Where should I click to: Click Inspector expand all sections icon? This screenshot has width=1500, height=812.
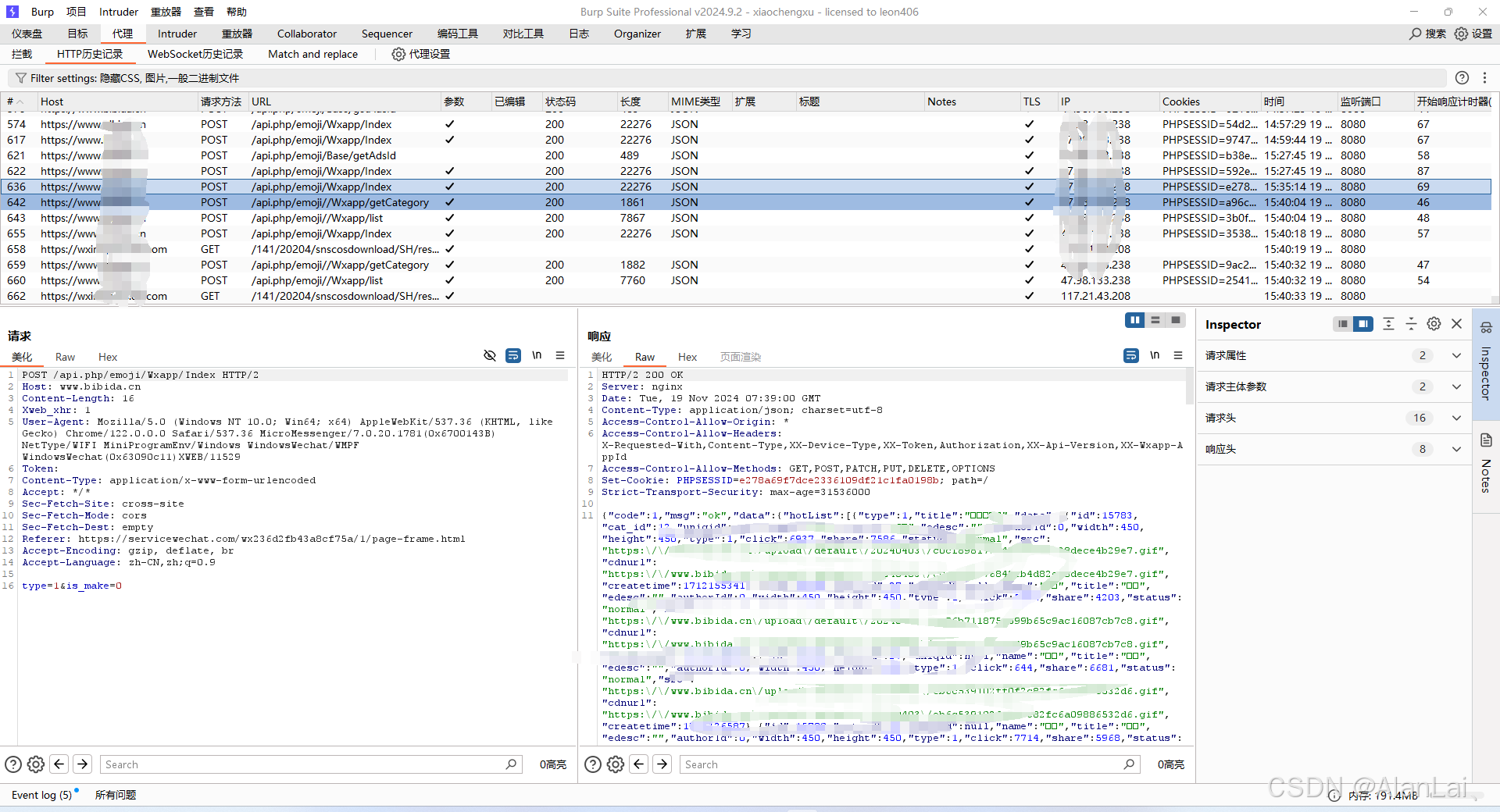click(1388, 324)
